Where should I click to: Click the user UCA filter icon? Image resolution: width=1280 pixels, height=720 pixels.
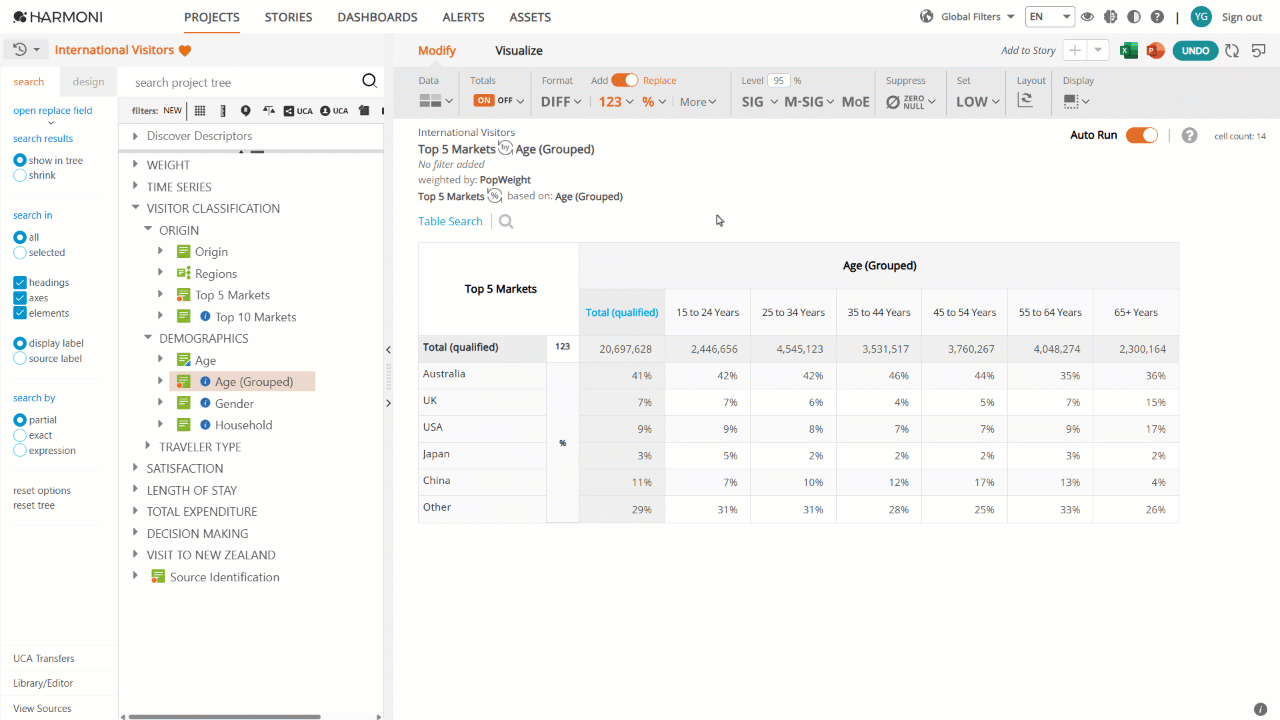335,111
